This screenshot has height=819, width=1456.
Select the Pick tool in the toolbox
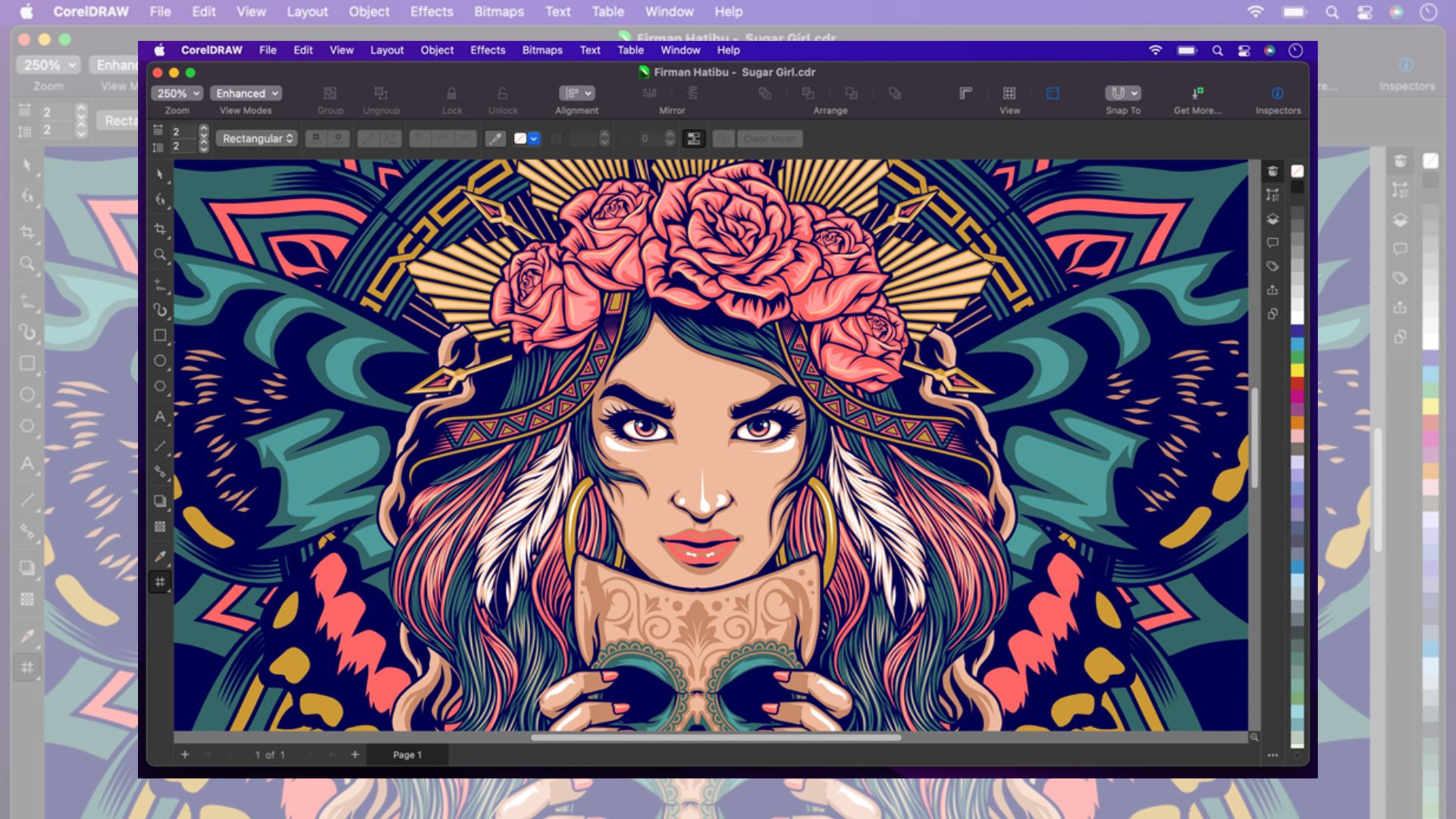[x=160, y=174]
